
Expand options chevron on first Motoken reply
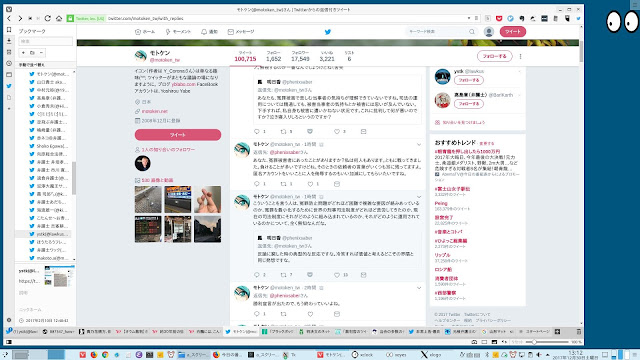pos(419,144)
